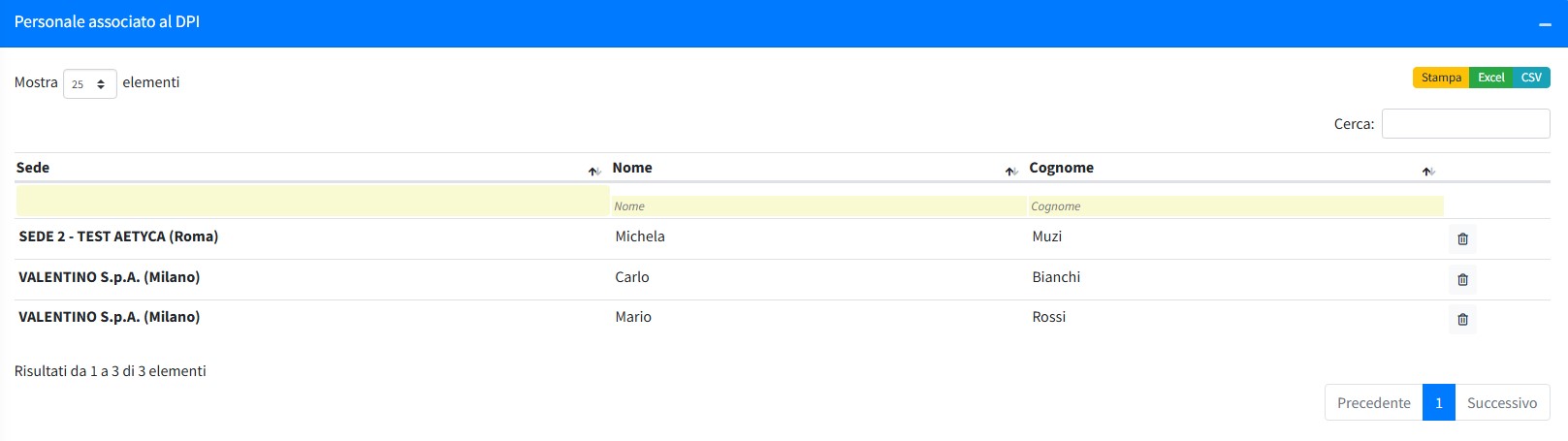Go to the Precedente page
The width and height of the screenshot is (1568, 441).
coord(1373,403)
